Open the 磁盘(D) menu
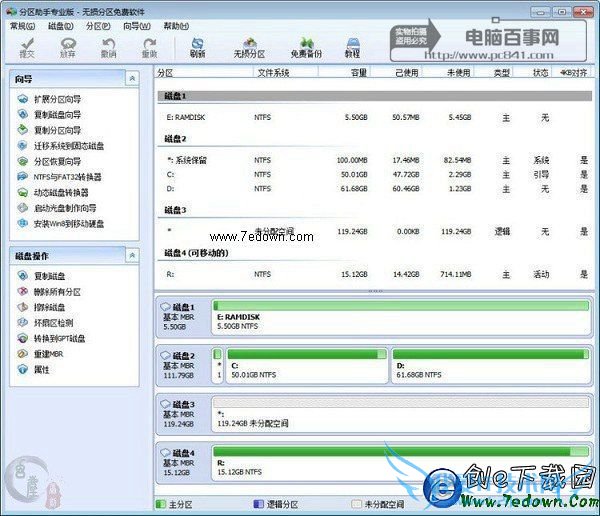The width and height of the screenshot is (600, 516). 61,26
